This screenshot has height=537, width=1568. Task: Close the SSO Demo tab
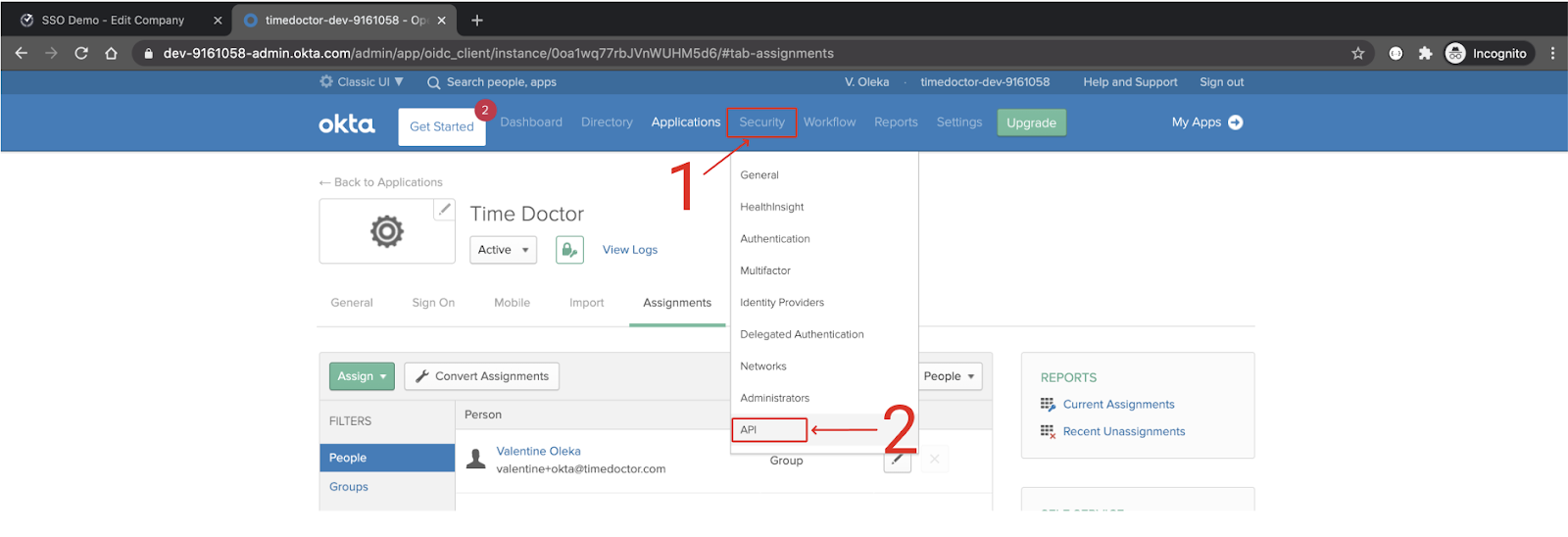[218, 20]
